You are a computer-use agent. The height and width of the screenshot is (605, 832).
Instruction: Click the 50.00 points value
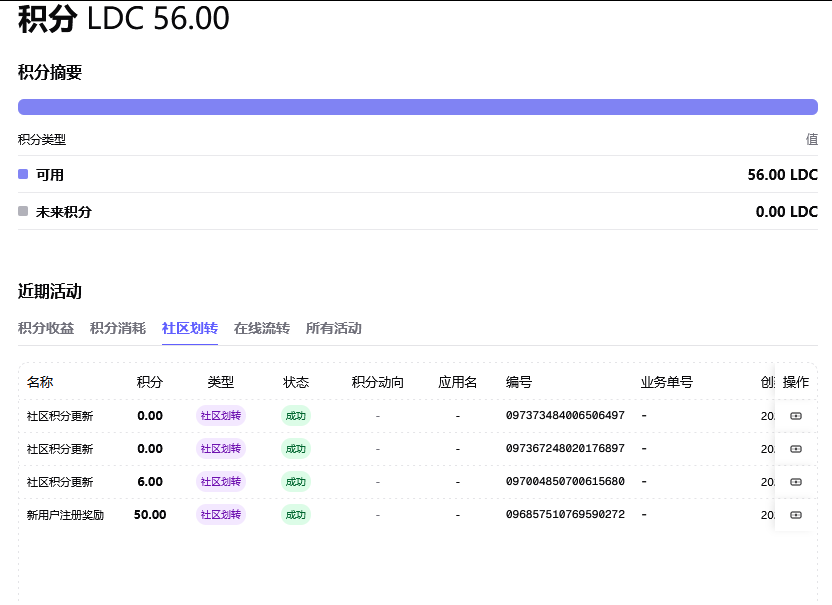[x=150, y=515]
